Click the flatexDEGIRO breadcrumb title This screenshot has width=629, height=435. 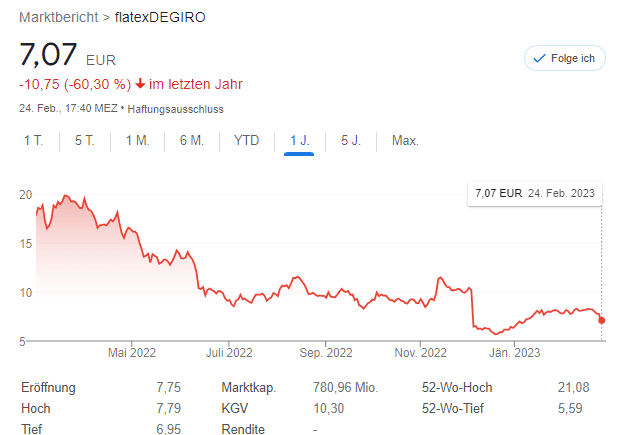(x=164, y=18)
